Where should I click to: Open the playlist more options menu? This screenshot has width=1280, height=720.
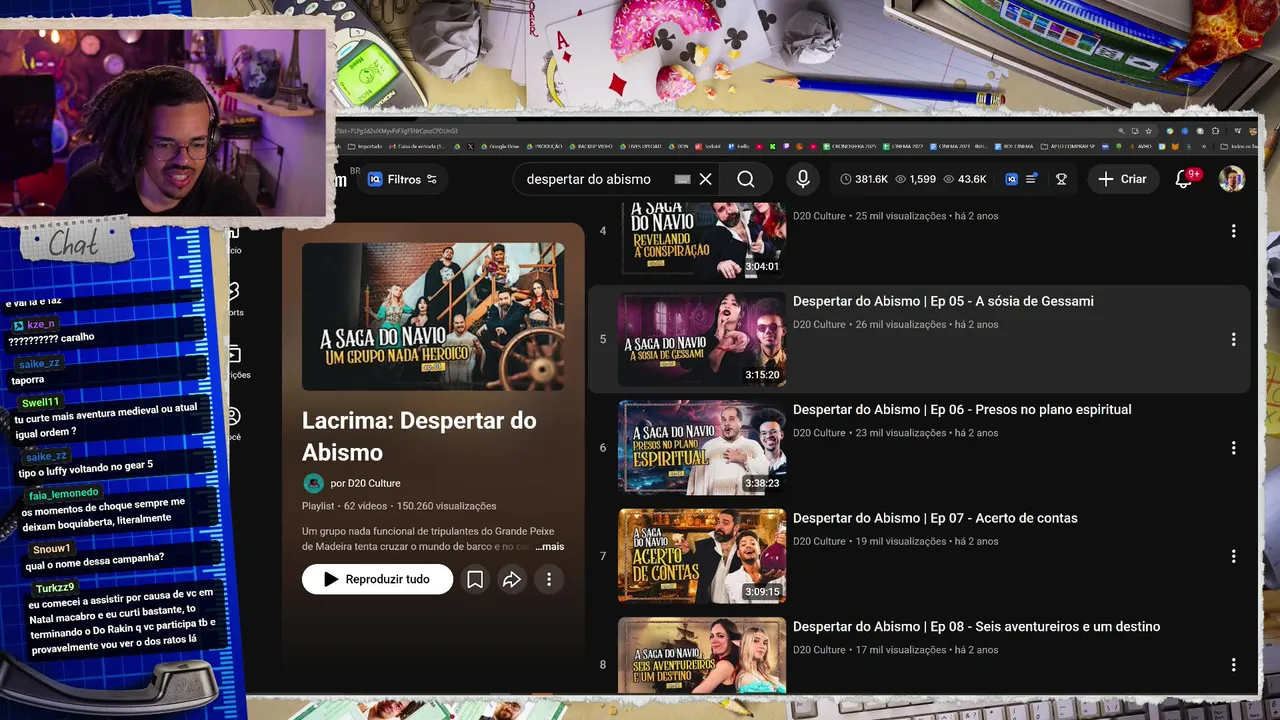click(549, 579)
